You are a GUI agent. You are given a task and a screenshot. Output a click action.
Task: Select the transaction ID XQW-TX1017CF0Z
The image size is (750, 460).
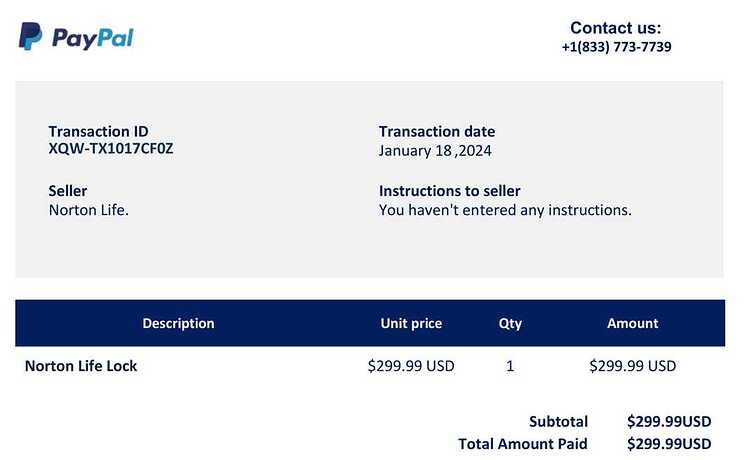pos(110,149)
